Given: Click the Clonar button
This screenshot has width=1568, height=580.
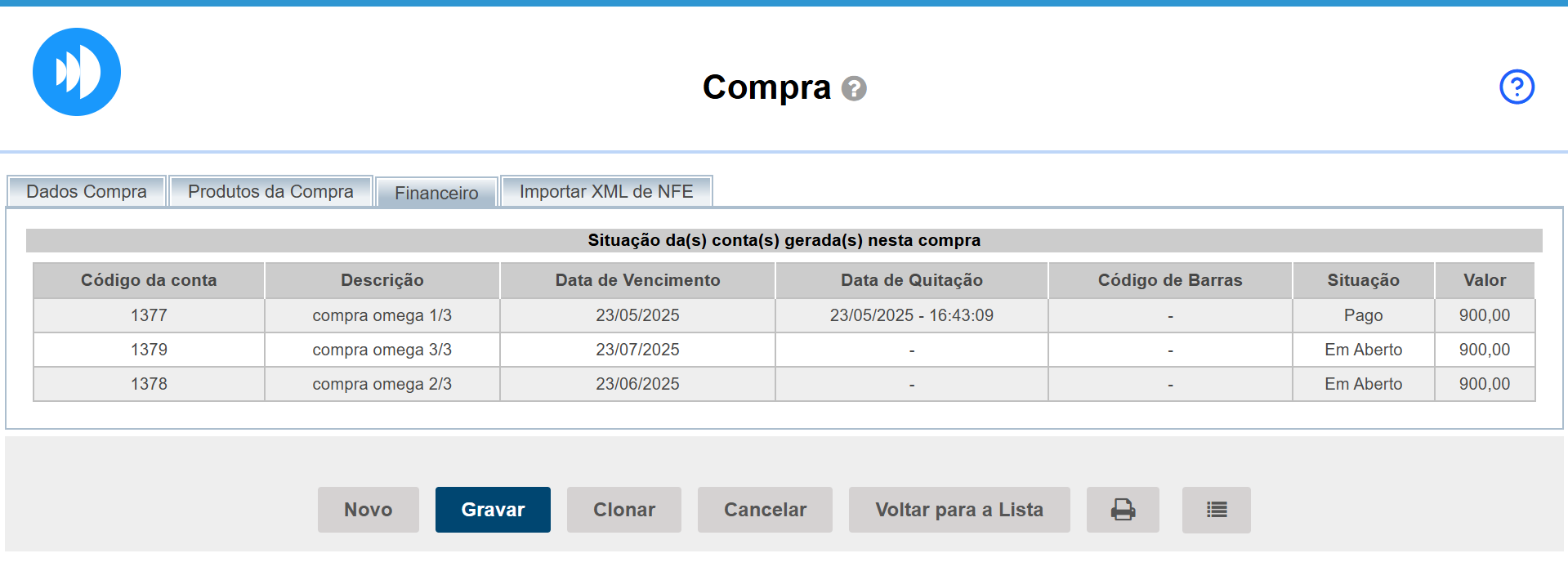Looking at the screenshot, I should click(624, 510).
